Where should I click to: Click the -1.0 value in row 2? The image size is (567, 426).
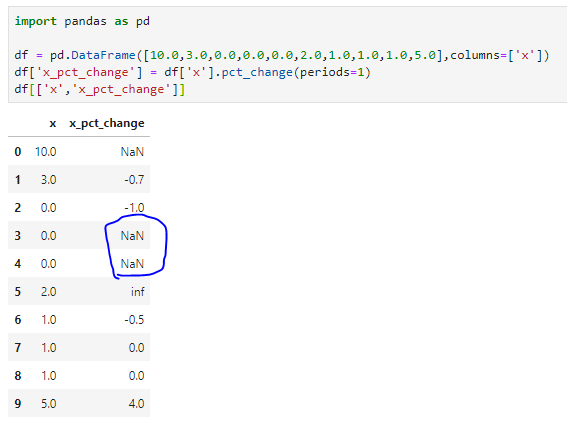point(134,208)
